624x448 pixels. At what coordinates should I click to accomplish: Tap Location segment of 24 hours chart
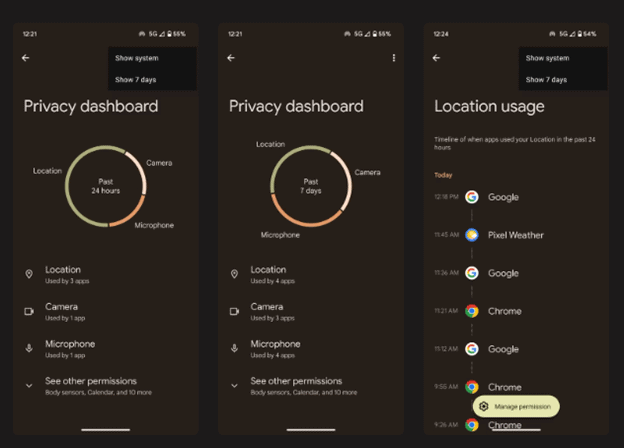[x=68, y=187]
